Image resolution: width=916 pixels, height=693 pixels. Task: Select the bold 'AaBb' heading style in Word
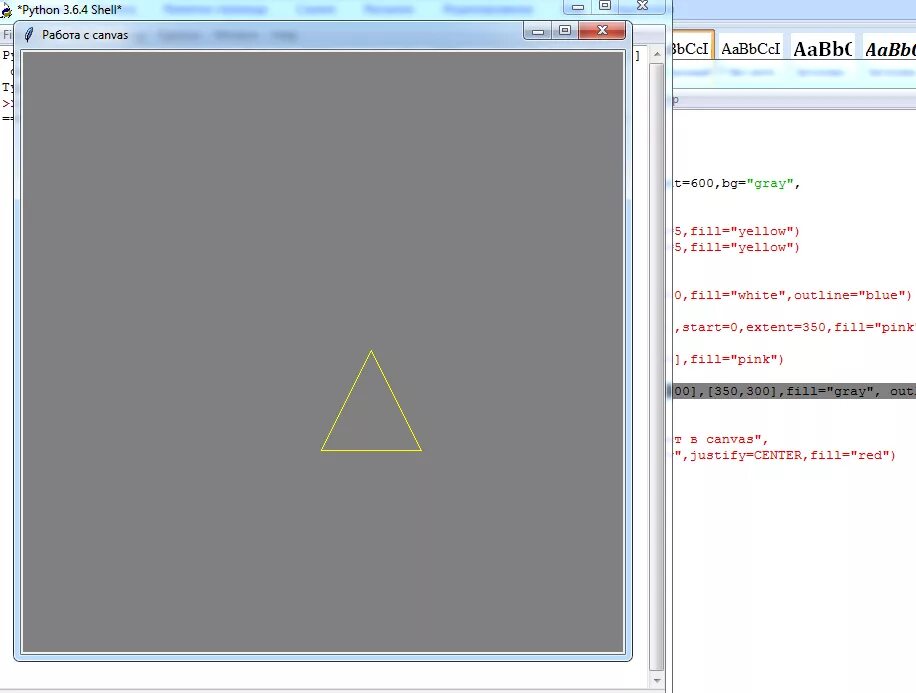[x=823, y=49]
